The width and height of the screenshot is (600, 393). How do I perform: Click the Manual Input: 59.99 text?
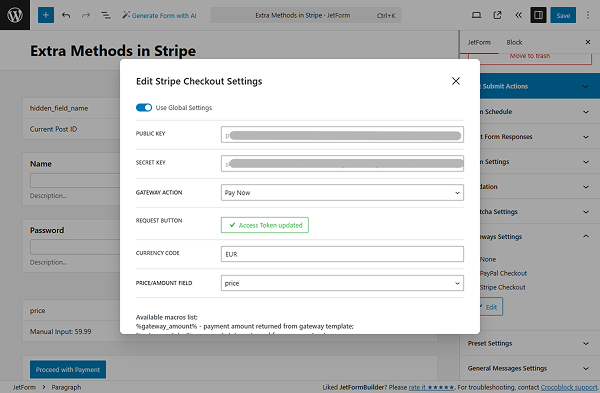coord(60,332)
